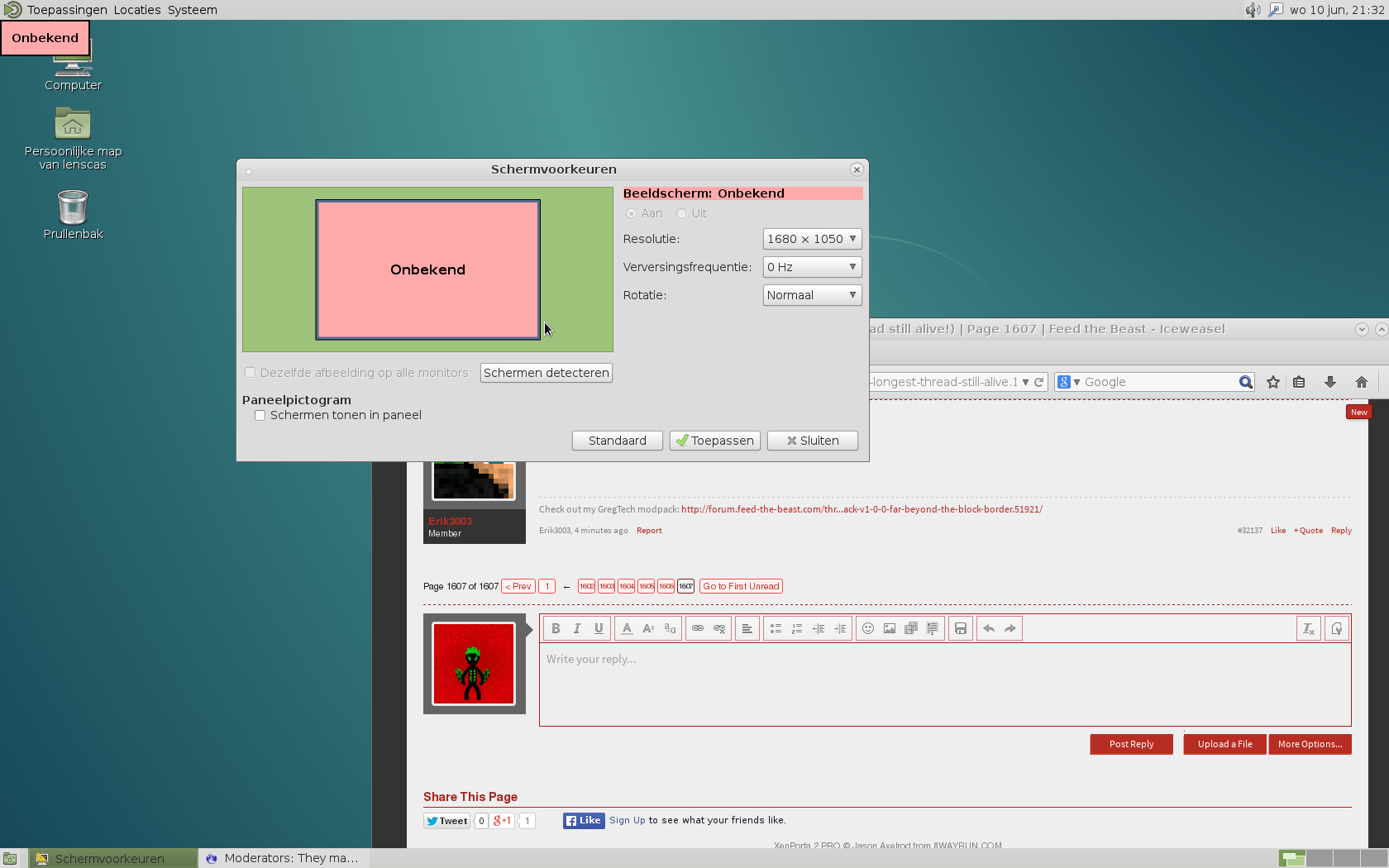Click the Post Reply button
The height and width of the screenshot is (868, 1389).
[x=1131, y=744]
